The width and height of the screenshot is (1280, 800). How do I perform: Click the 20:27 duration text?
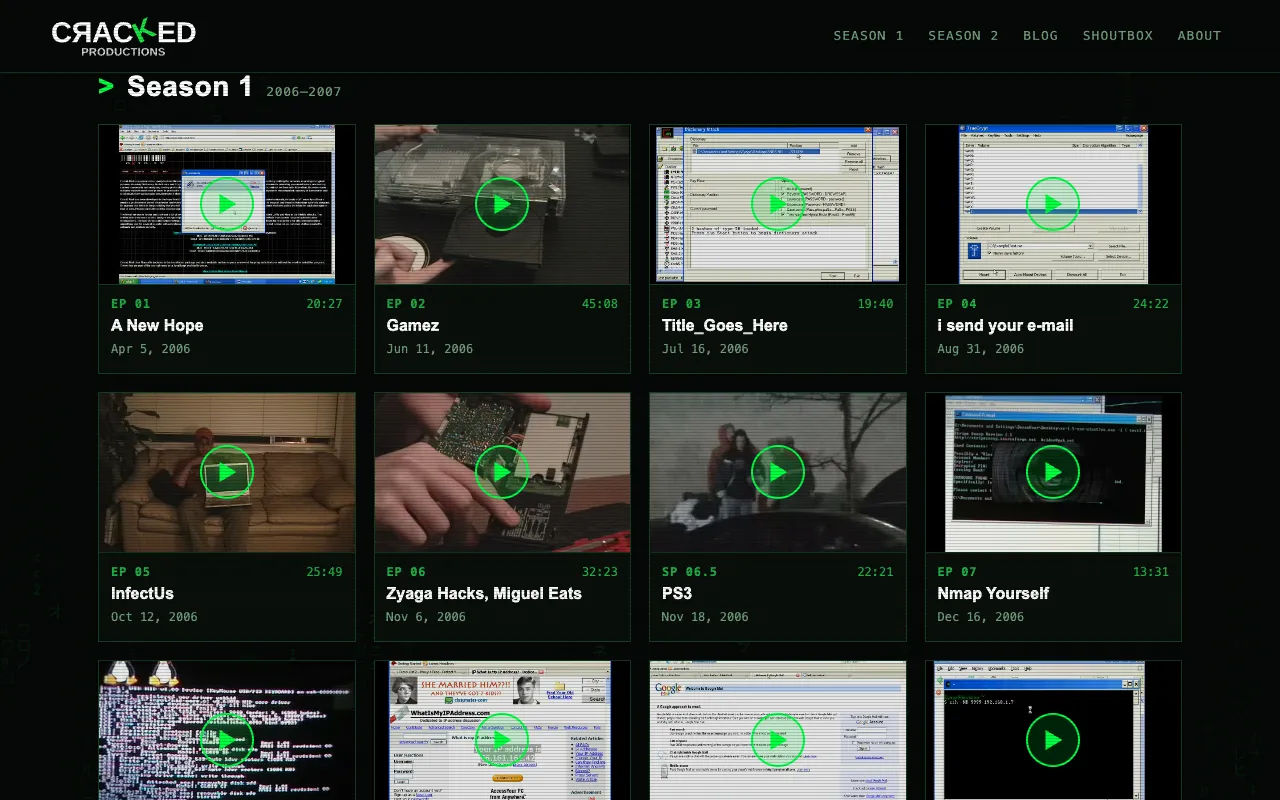[x=324, y=304]
